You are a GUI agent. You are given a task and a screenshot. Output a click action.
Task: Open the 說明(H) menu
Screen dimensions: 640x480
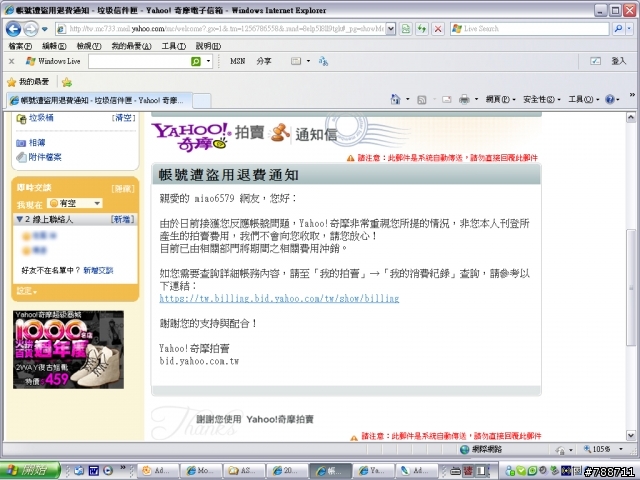point(208,46)
